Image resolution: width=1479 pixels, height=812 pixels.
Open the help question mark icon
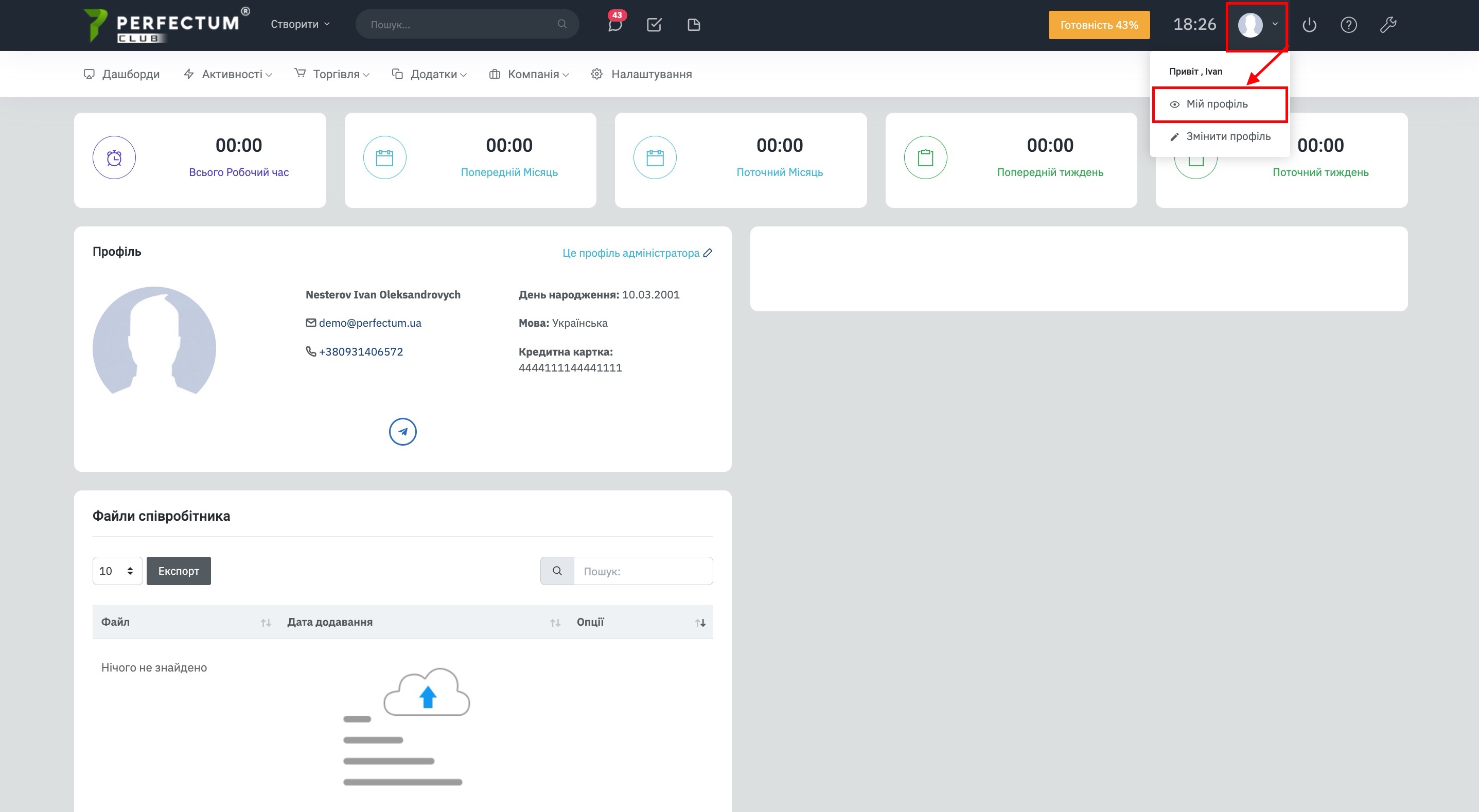click(x=1348, y=25)
